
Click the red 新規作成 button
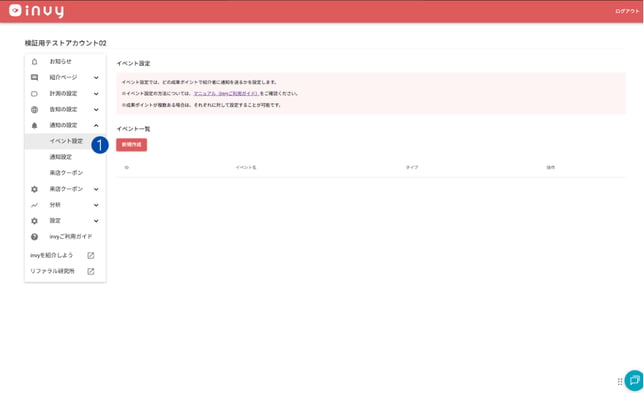coord(131,145)
